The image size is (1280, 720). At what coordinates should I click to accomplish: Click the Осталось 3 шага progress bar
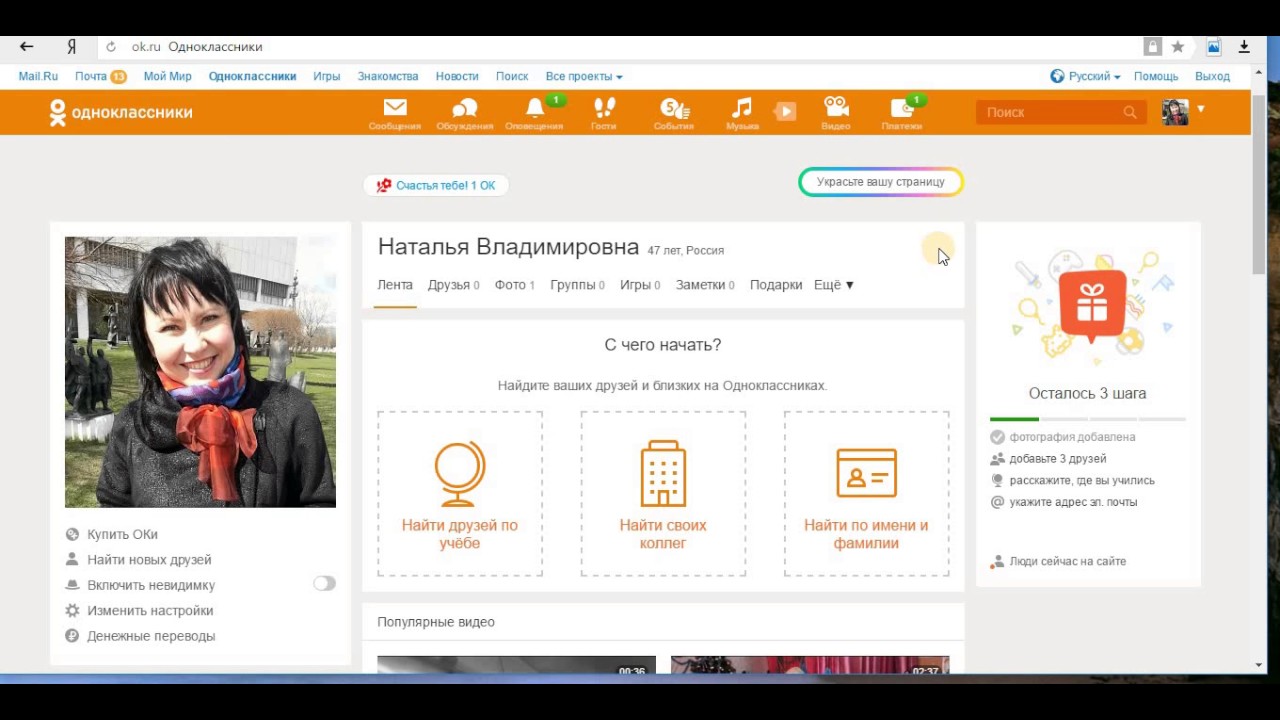tap(1088, 419)
